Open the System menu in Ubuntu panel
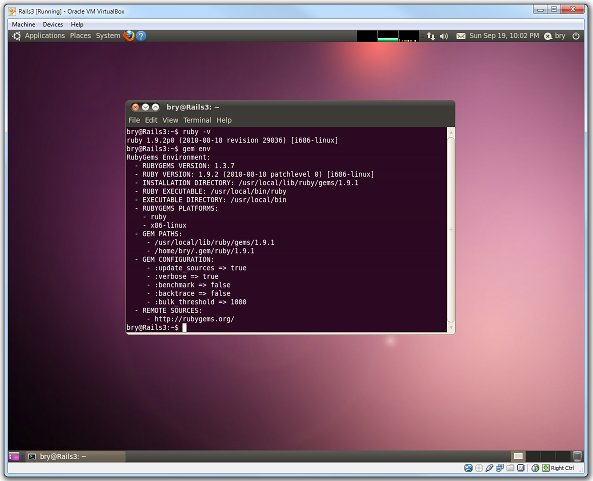Viewport: 593px width, 481px height. coord(108,36)
